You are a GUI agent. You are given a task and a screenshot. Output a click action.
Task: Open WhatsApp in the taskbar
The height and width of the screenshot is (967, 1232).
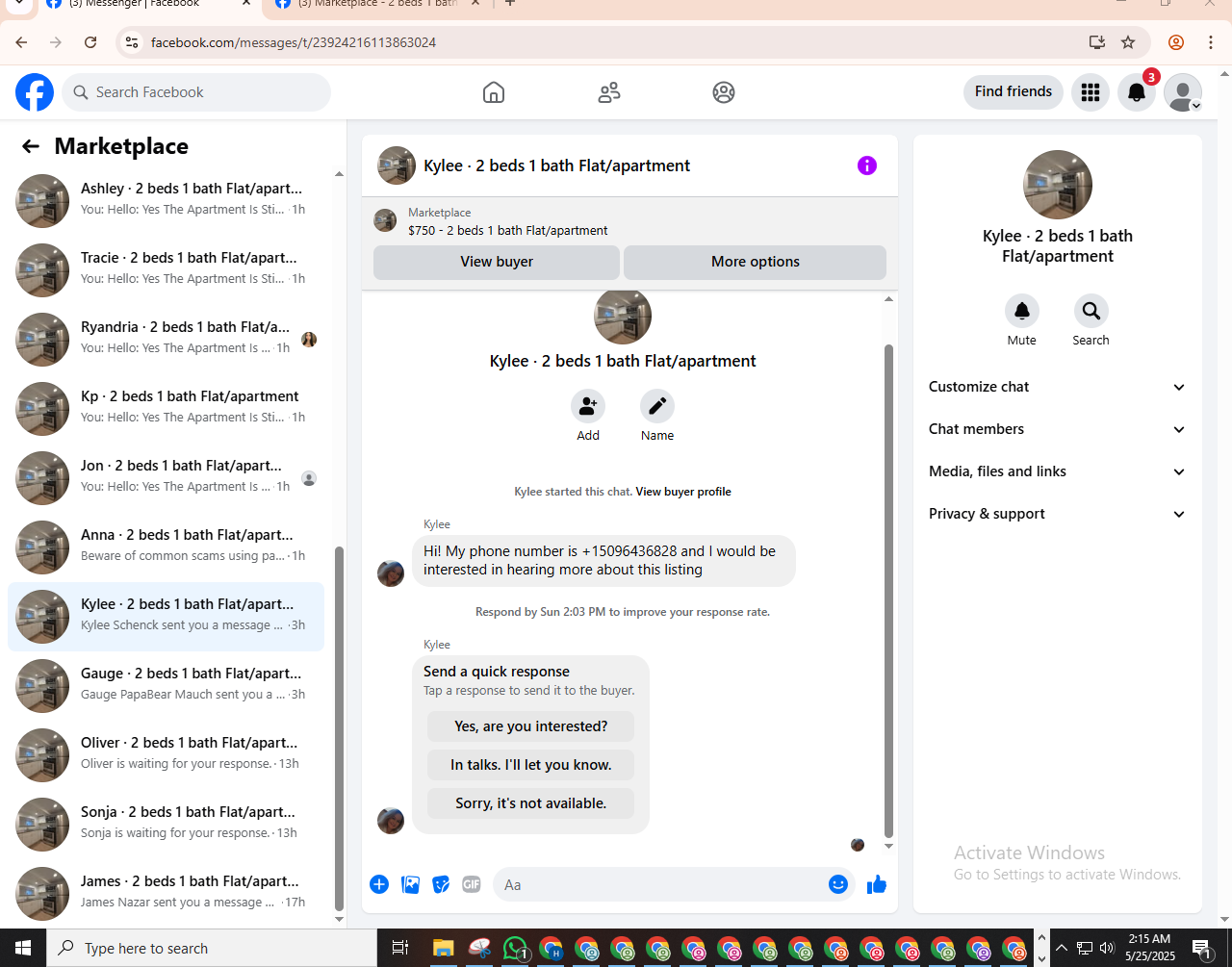516,949
